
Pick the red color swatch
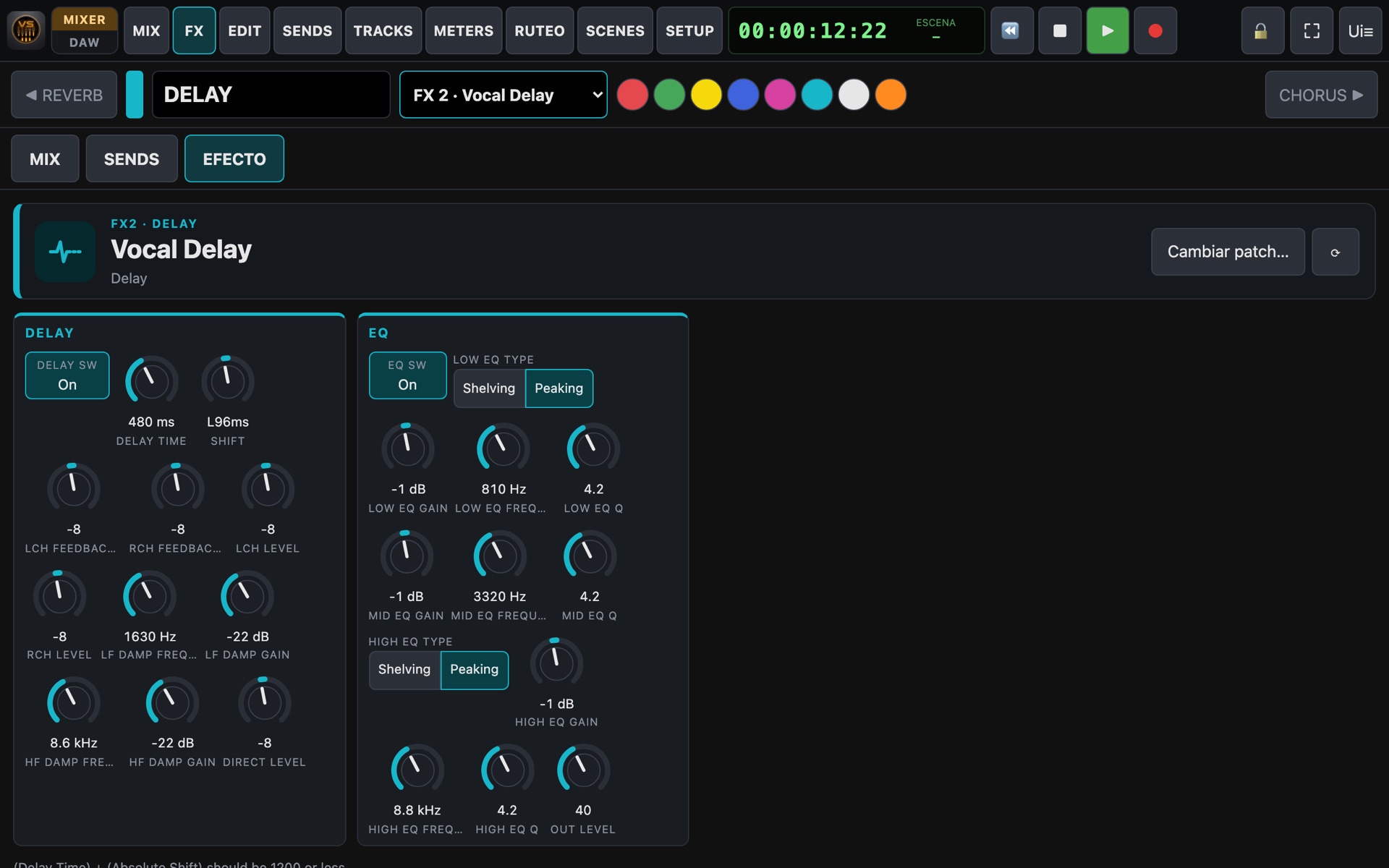(x=632, y=95)
